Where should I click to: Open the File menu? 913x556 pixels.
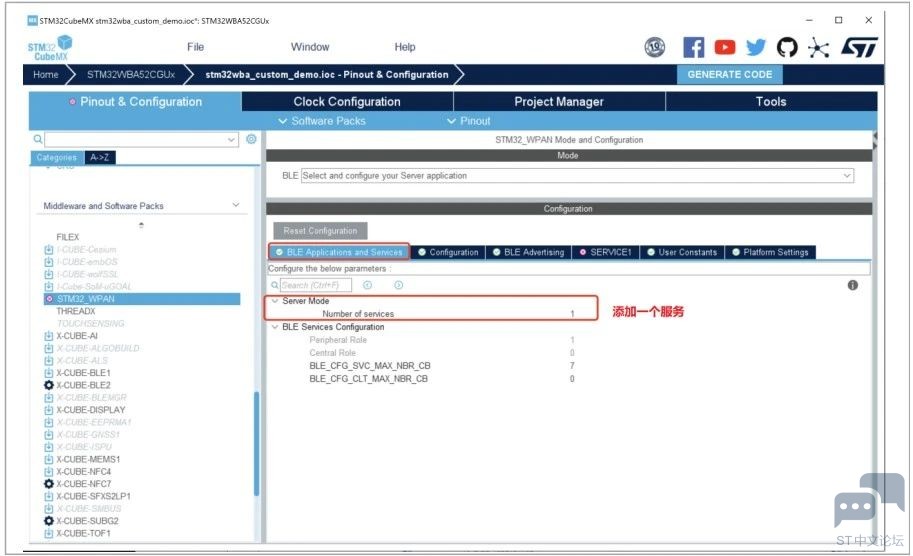click(x=196, y=47)
